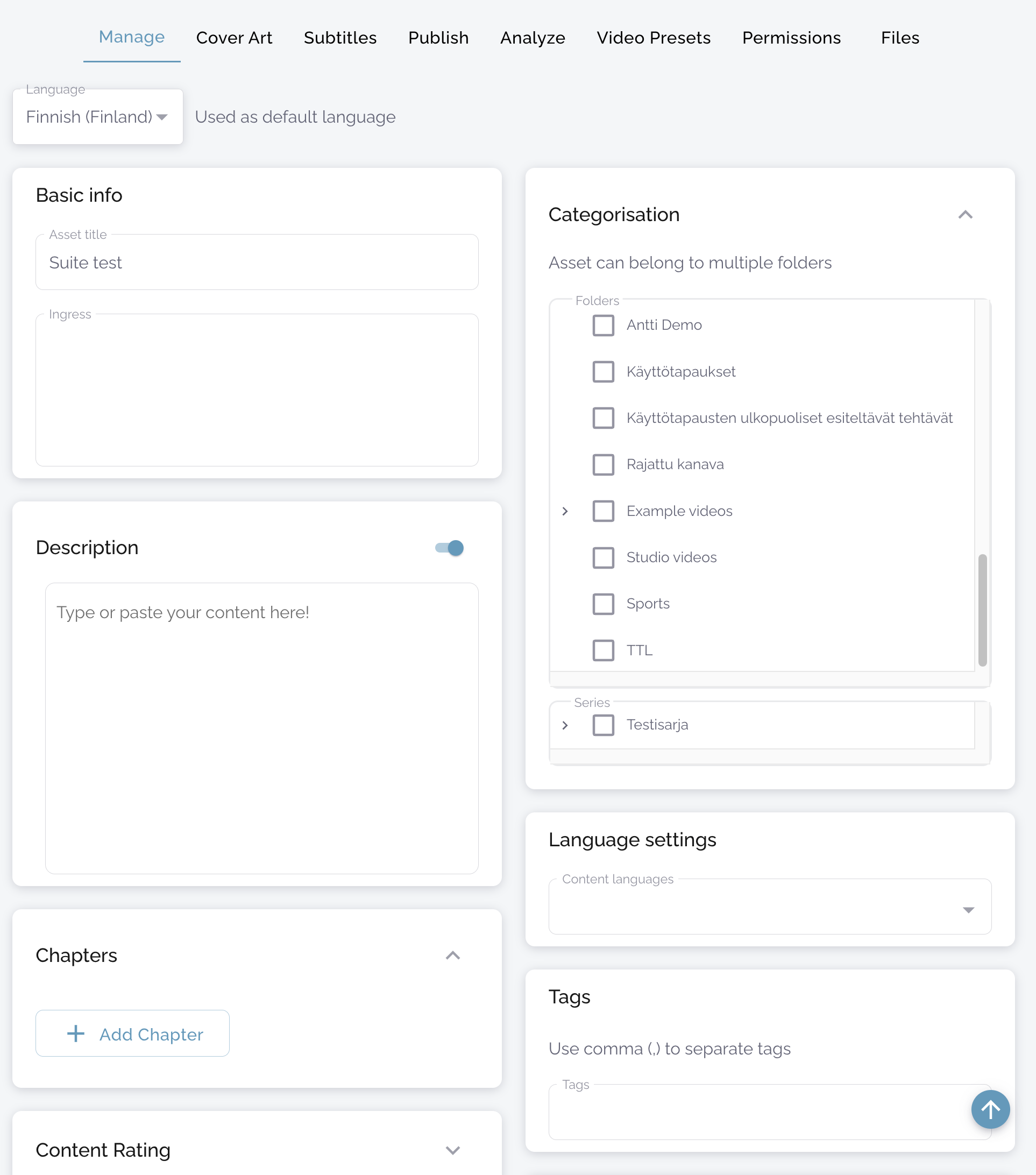
Task: Click the Add Chapter button
Action: [133, 1034]
